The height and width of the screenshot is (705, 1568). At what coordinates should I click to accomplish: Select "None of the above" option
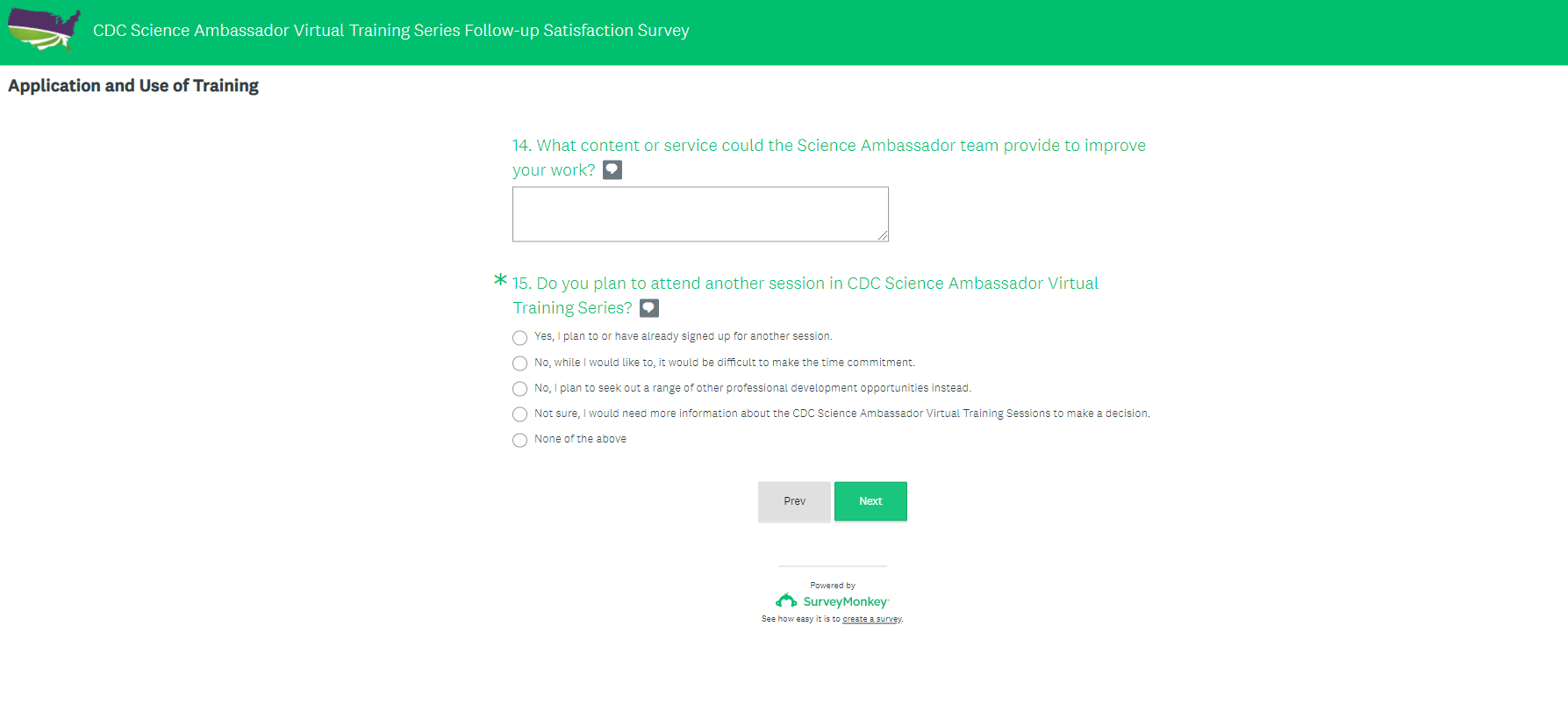520,440
